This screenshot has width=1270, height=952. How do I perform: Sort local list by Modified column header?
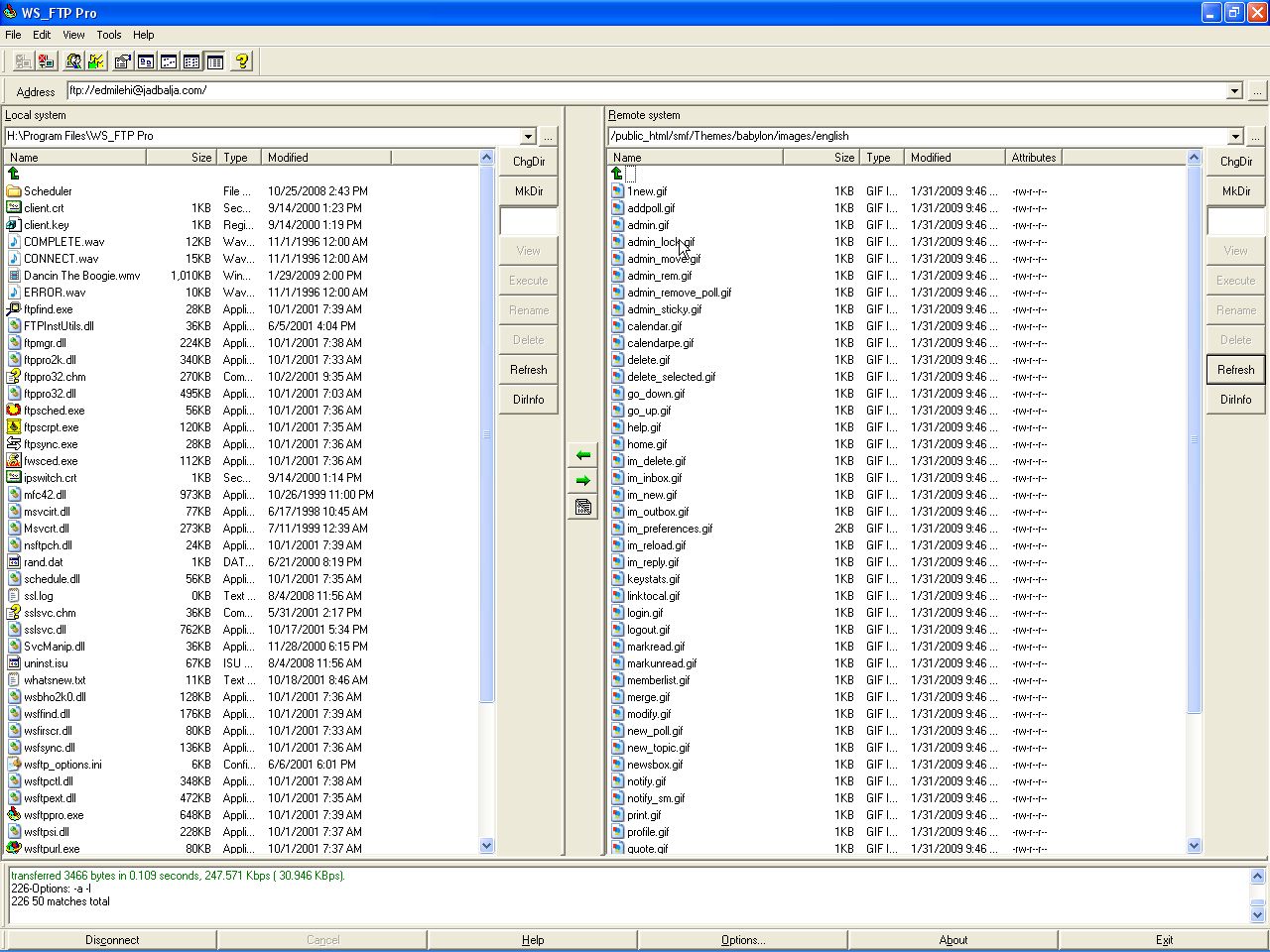coord(326,158)
